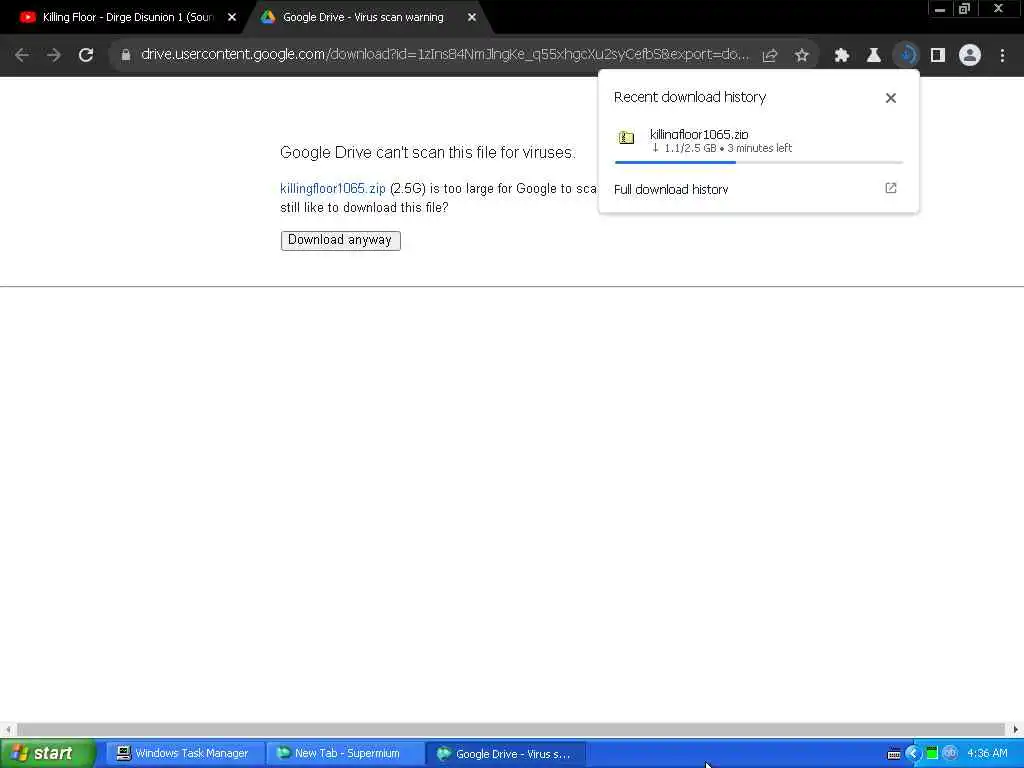This screenshot has height=768, width=1024.
Task: Go forward in browser history
Action: point(54,55)
